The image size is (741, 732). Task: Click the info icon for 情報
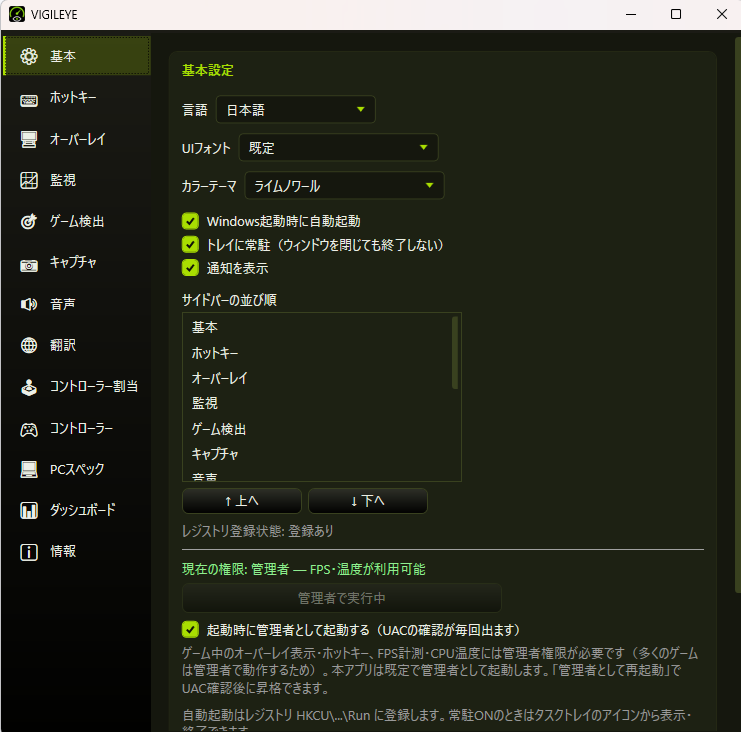(x=29, y=551)
